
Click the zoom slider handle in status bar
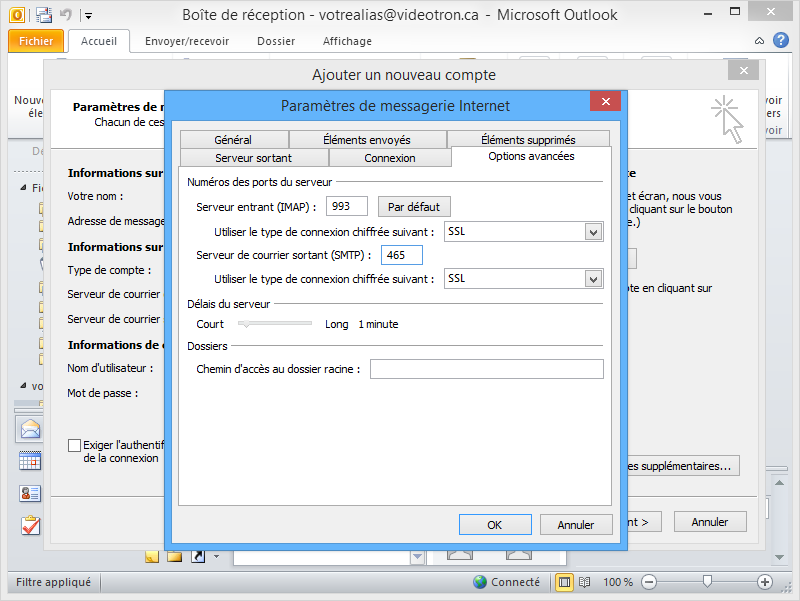[x=707, y=581]
